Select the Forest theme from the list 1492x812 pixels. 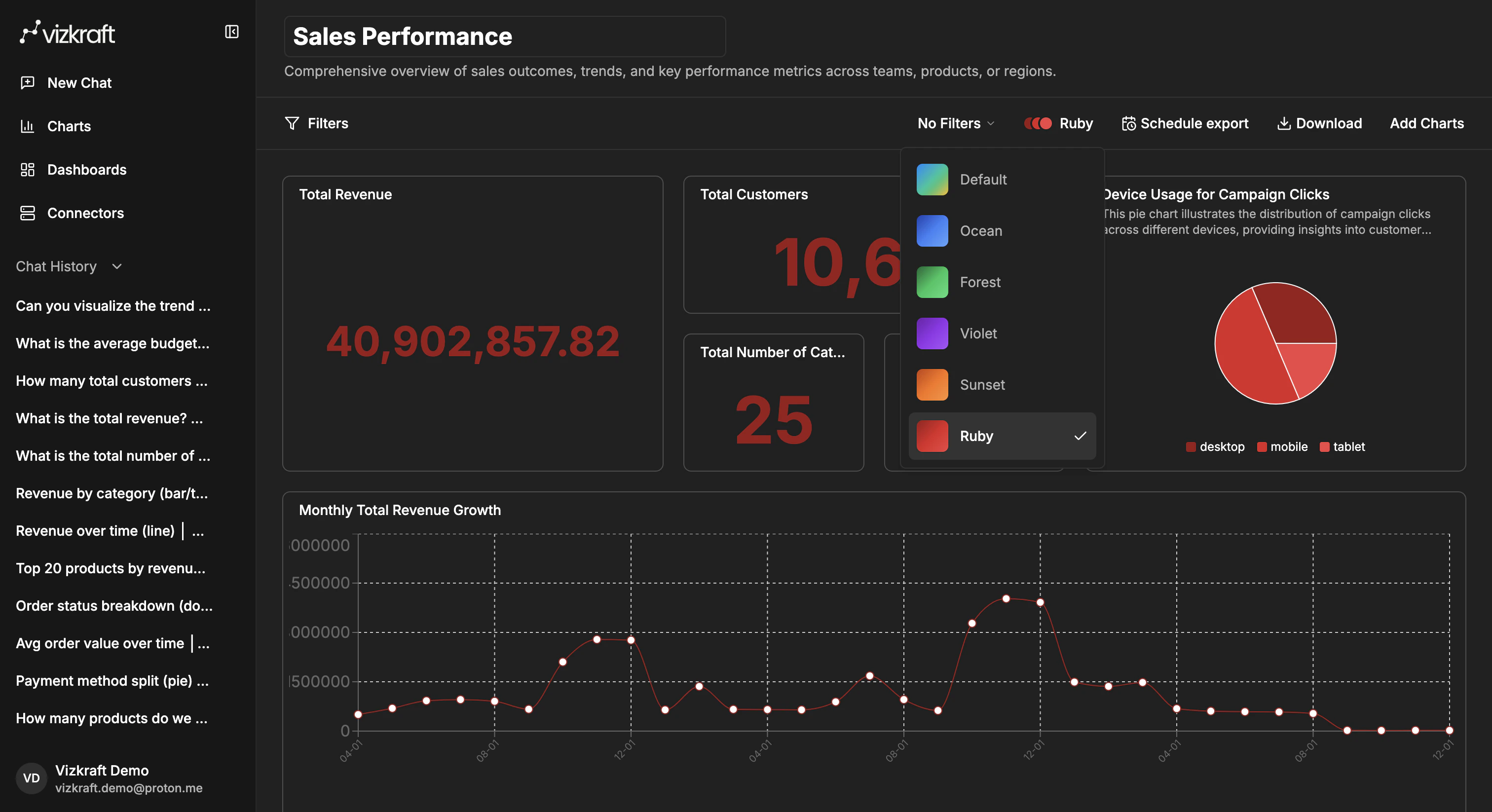980,282
